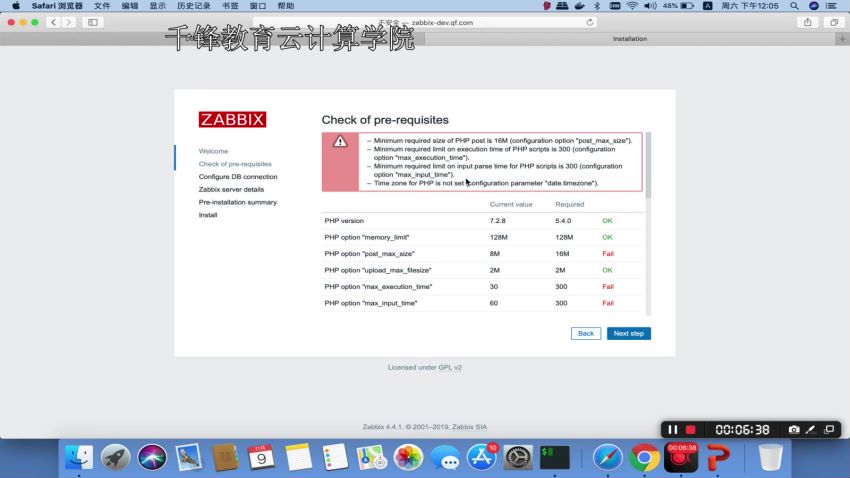
Task: Open Maps in the Dock
Action: pos(371,457)
